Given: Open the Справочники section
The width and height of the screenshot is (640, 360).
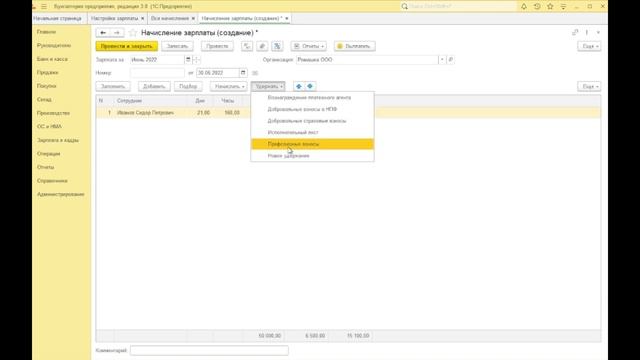Looking at the screenshot, I should tap(52, 180).
